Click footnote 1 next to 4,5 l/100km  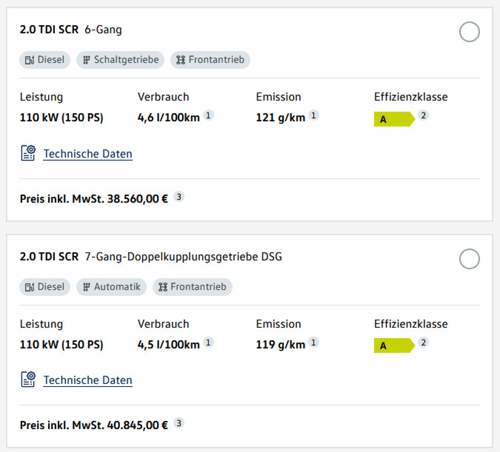[208, 342]
